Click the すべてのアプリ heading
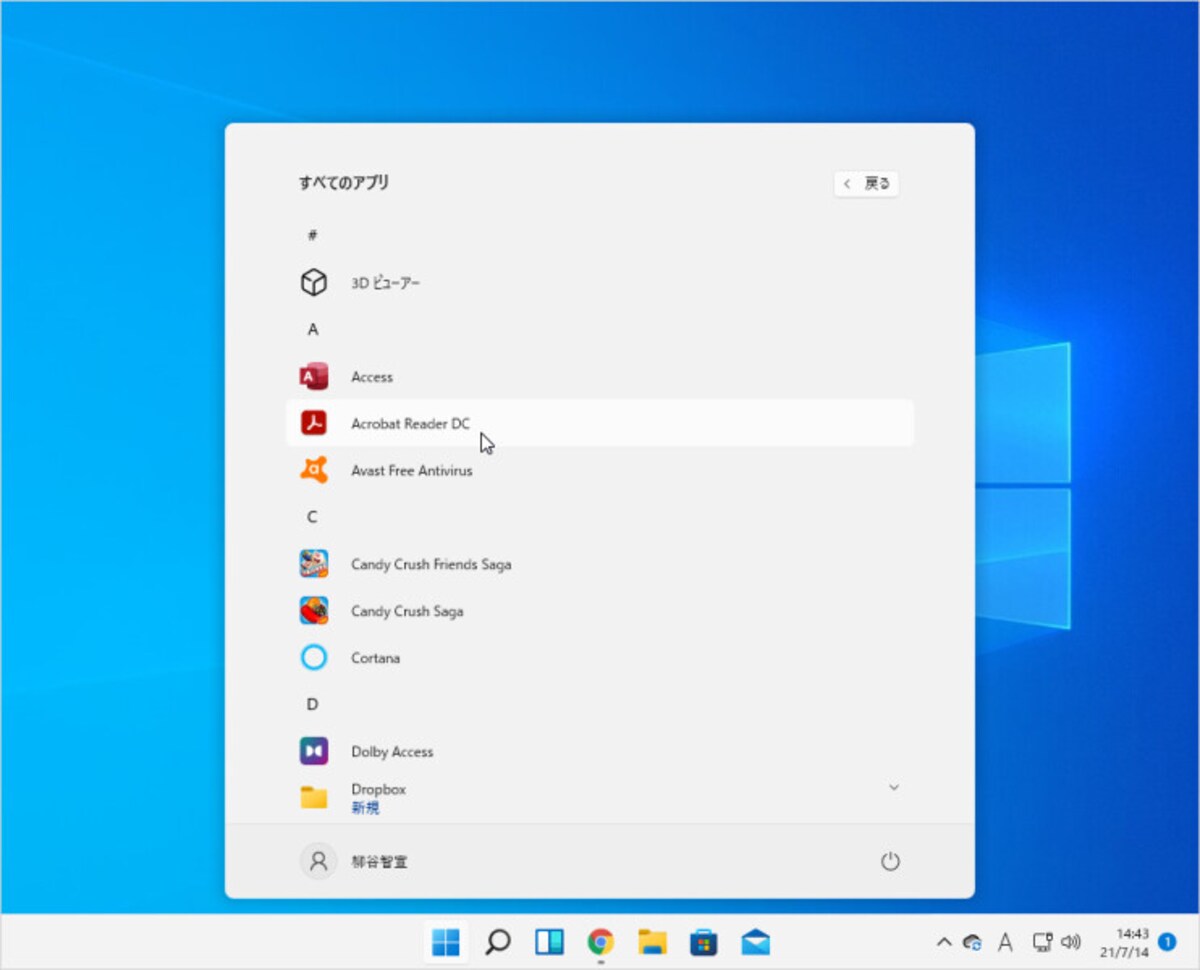Screen dimensions: 1200x970 [344, 182]
